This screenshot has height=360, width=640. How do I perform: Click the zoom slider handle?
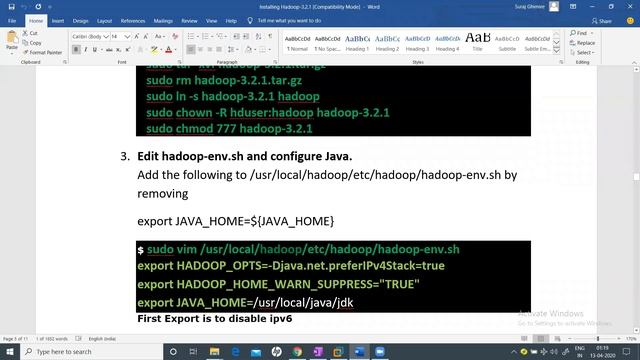(598, 339)
